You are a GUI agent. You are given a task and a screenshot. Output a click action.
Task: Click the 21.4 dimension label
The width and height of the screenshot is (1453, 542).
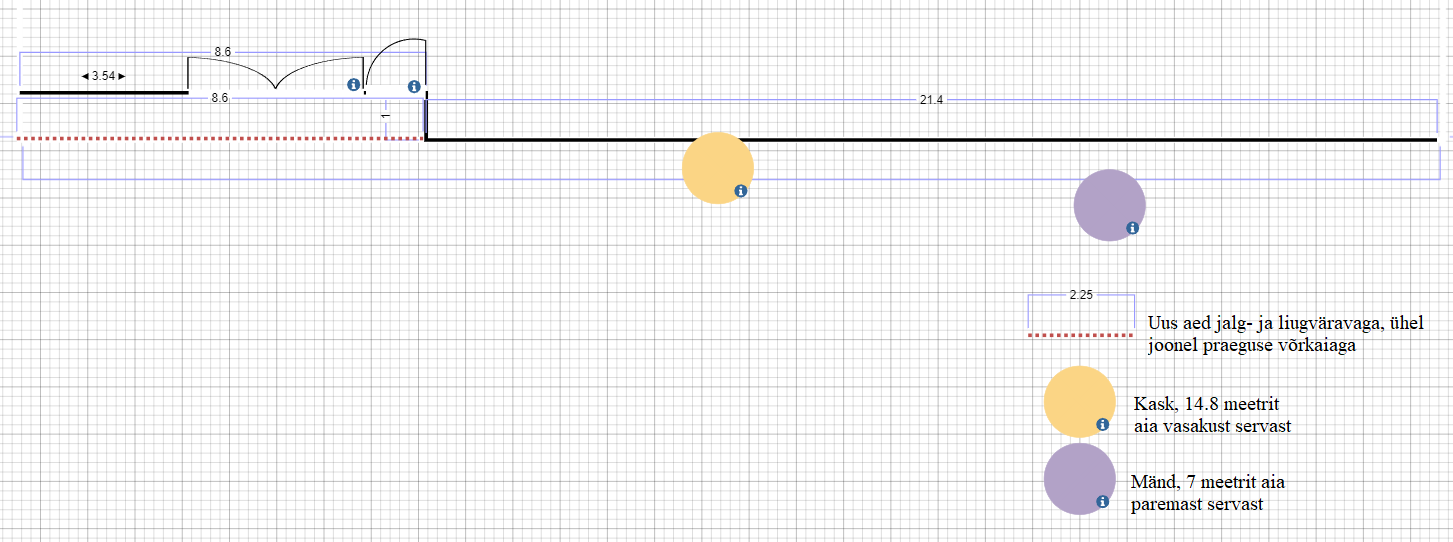pos(931,100)
